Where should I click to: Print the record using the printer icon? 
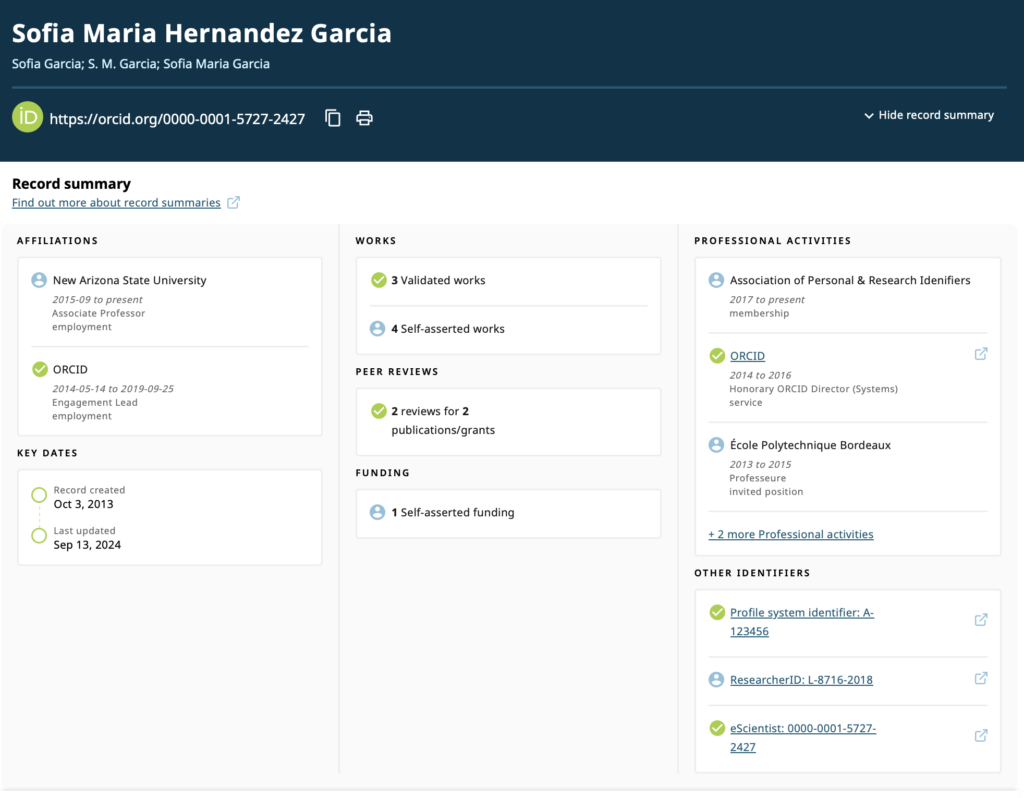point(364,117)
